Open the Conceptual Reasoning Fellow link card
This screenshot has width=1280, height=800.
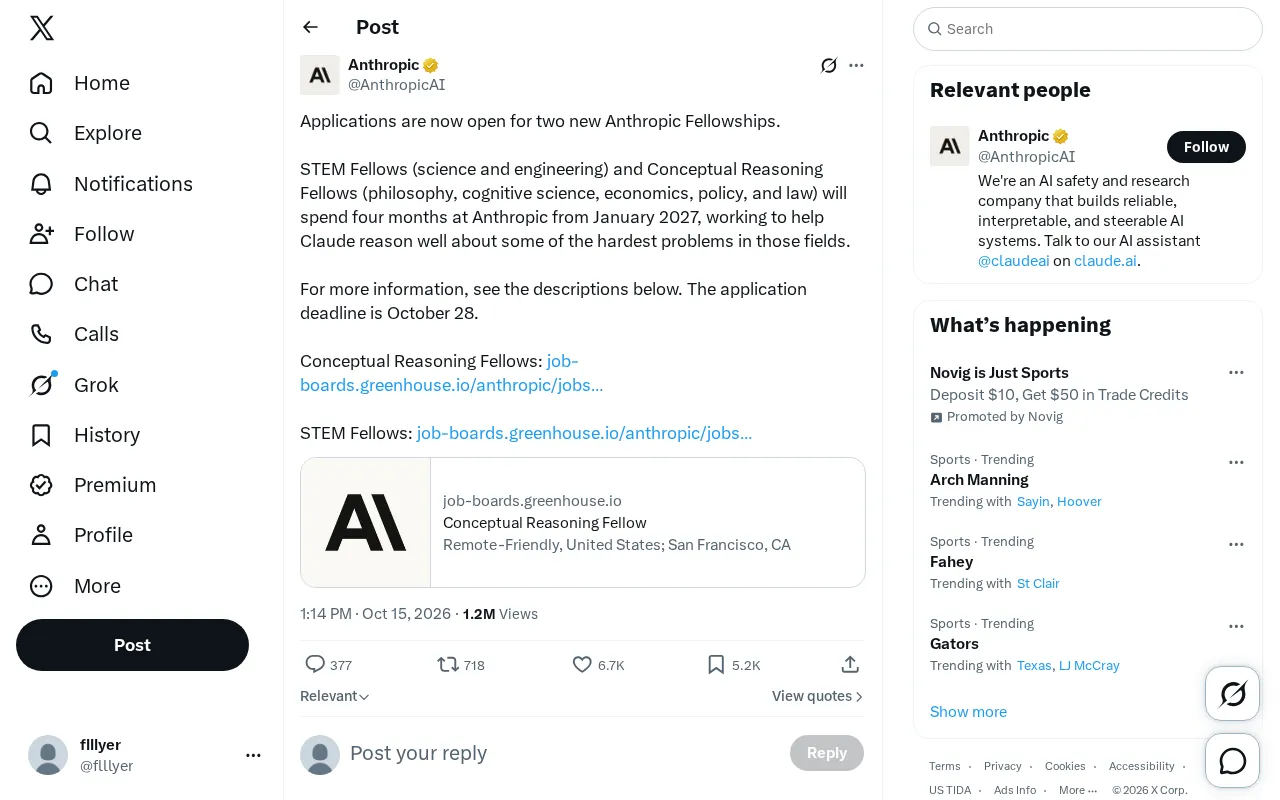point(583,522)
